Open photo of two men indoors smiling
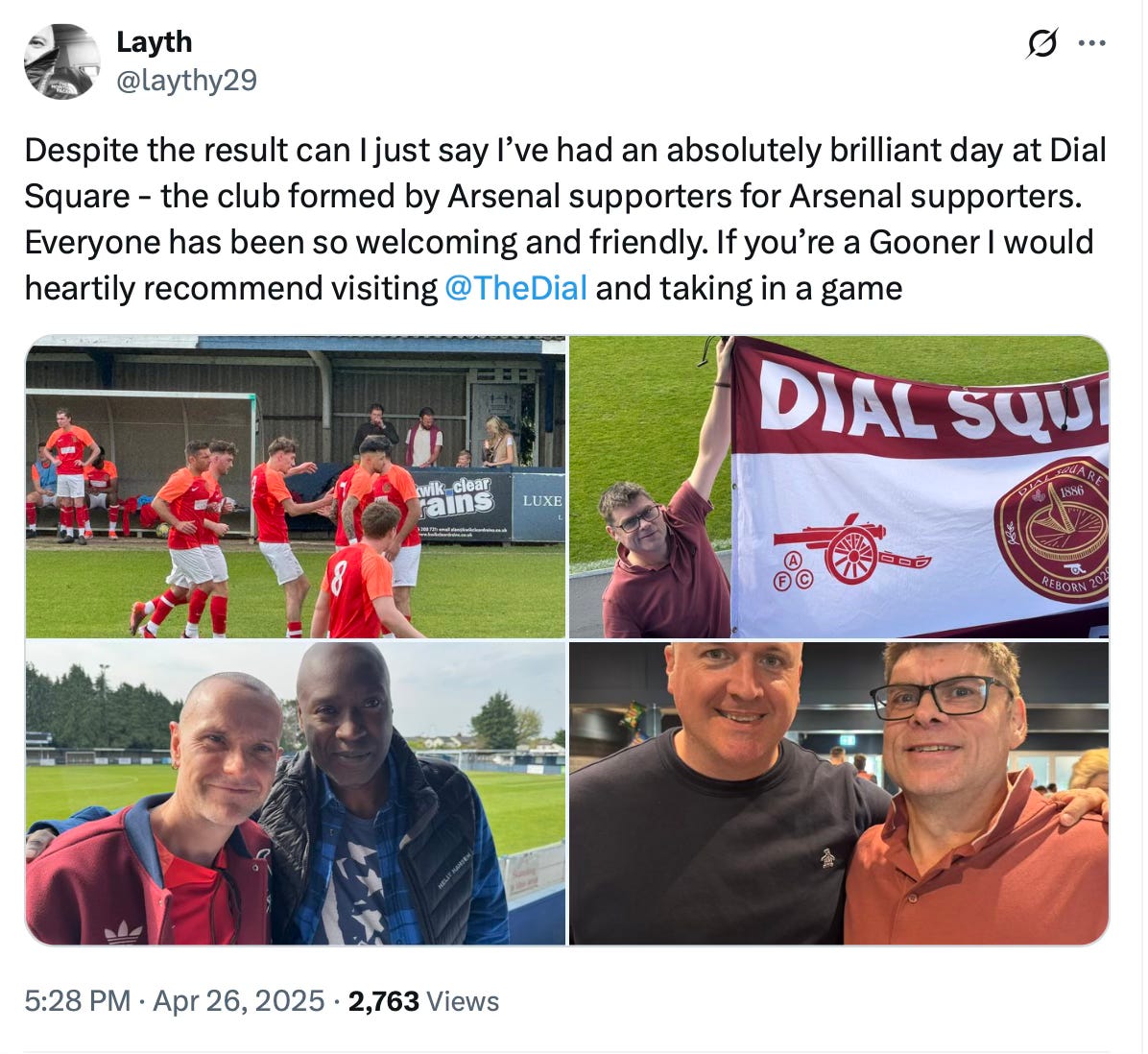This screenshot has height=1054, width=1148. 839,794
